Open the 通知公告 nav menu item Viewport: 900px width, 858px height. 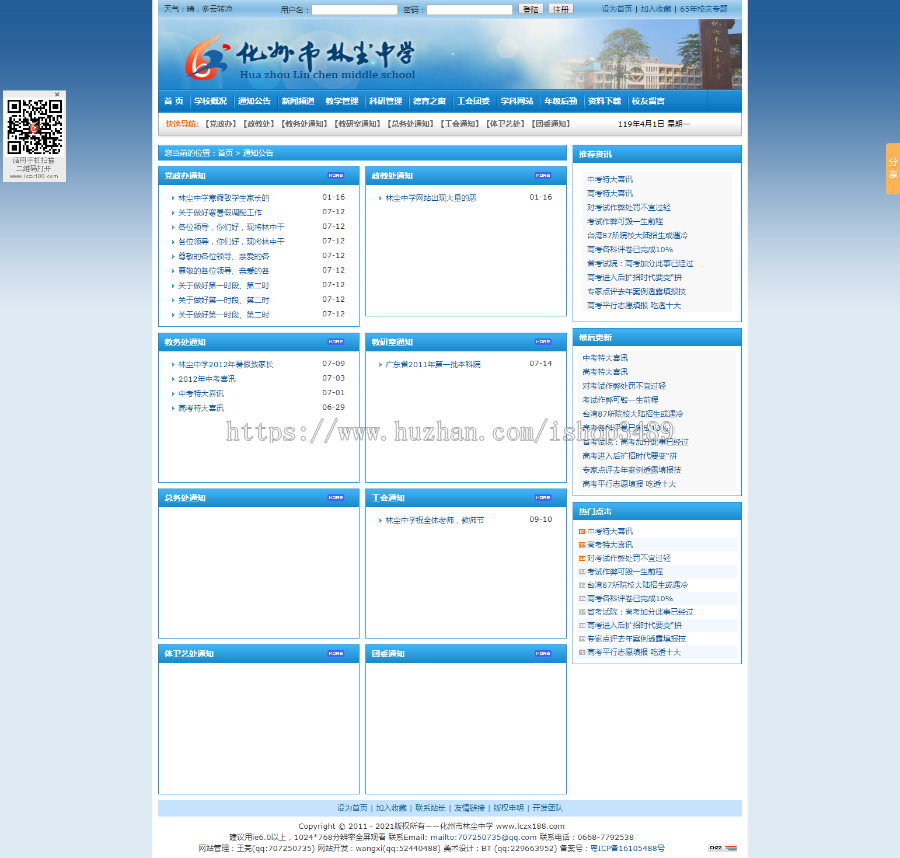[254, 101]
